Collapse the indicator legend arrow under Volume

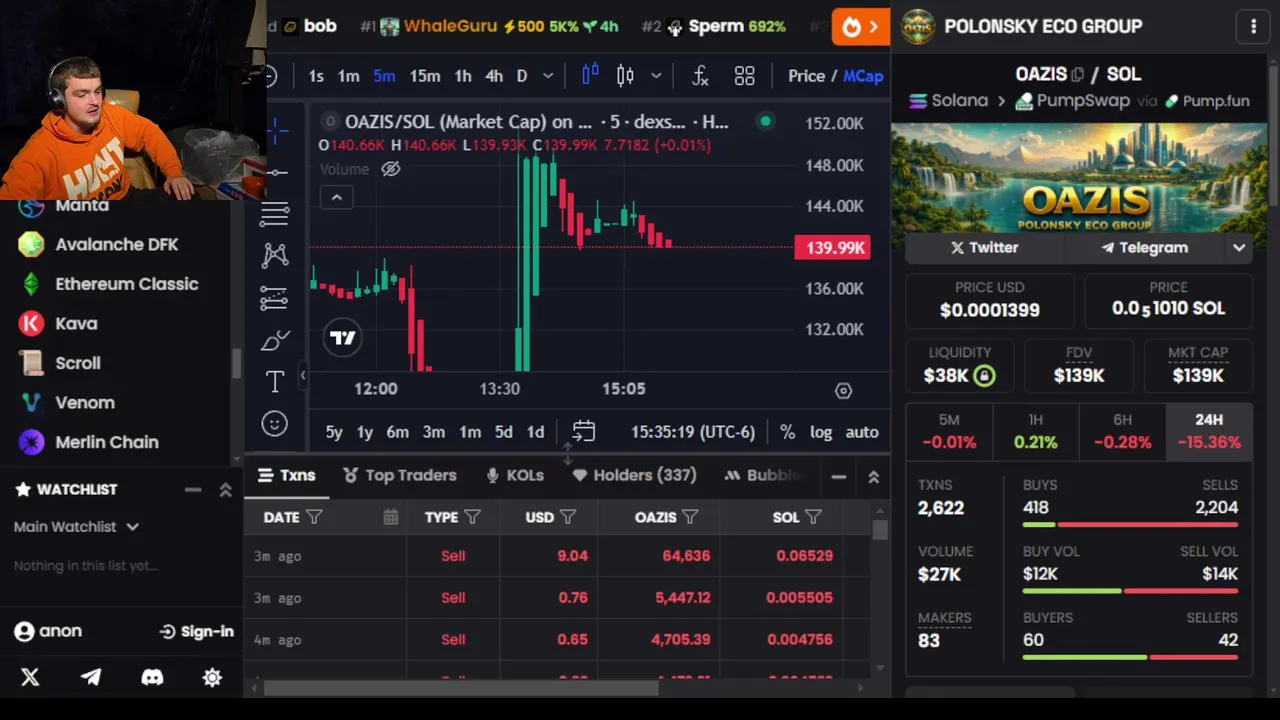tap(337, 198)
